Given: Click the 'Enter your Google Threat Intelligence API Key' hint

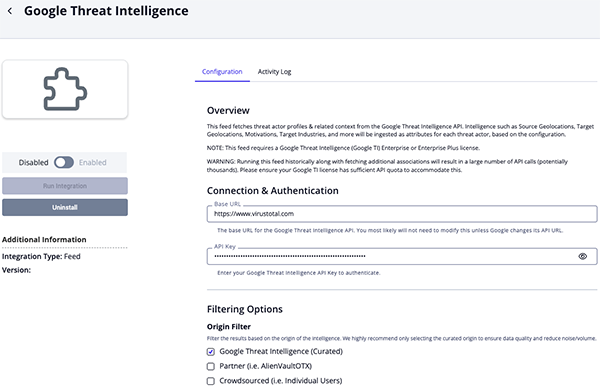Looking at the screenshot, I should click(299, 273).
